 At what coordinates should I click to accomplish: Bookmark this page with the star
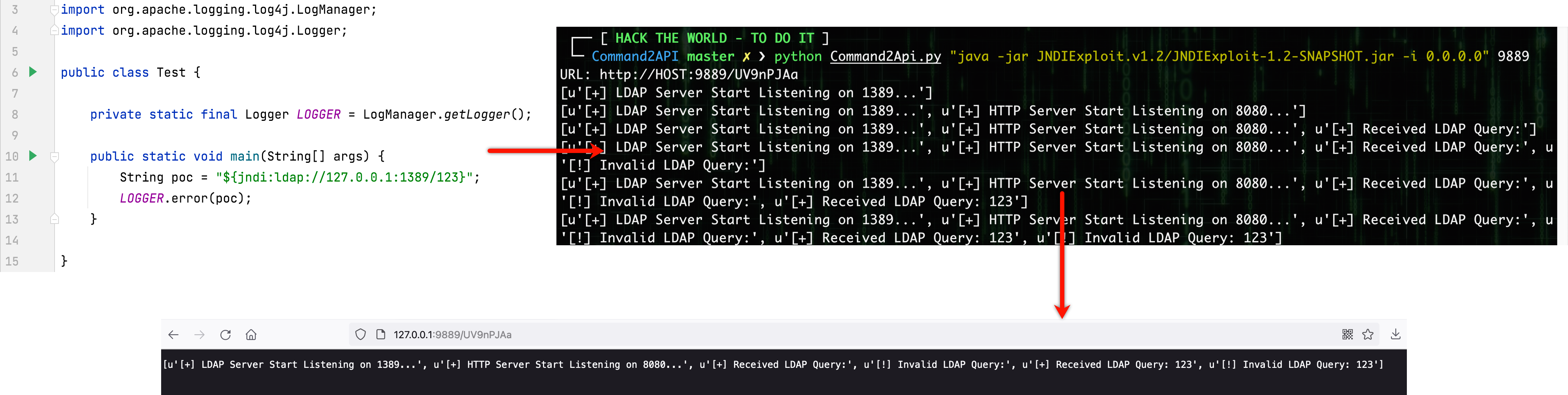[x=1368, y=334]
